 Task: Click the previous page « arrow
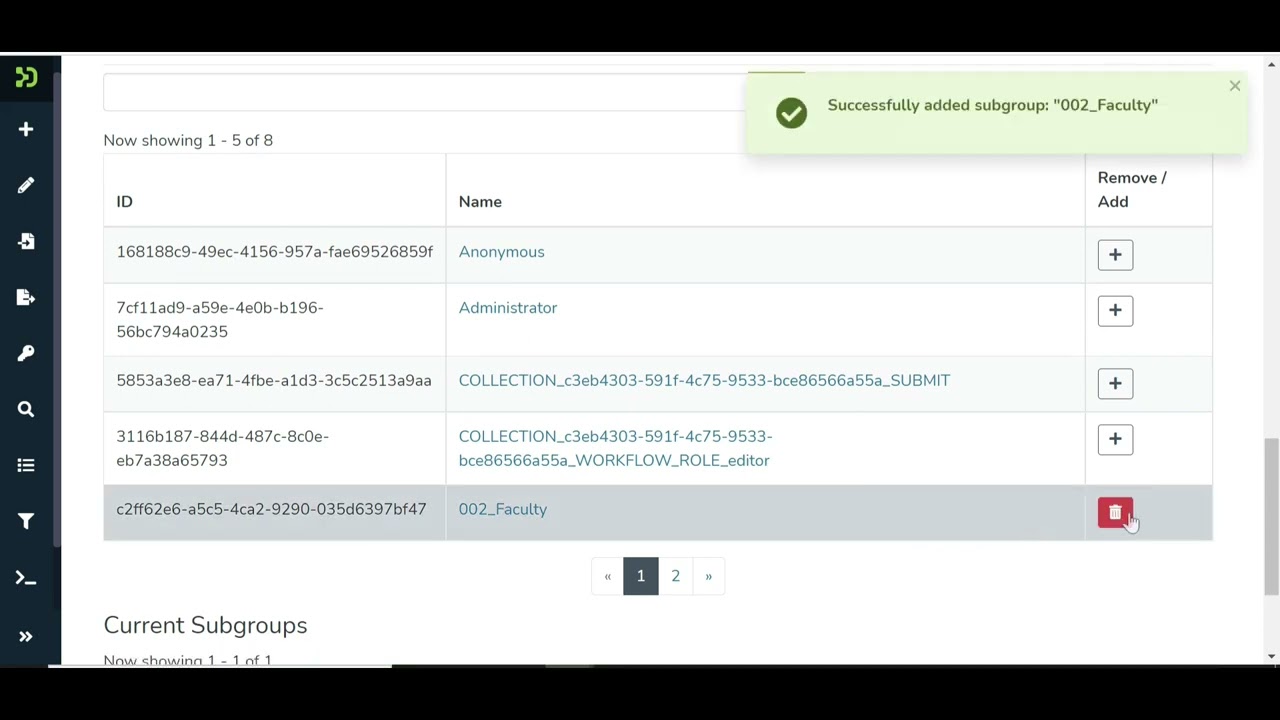pyautogui.click(x=607, y=576)
